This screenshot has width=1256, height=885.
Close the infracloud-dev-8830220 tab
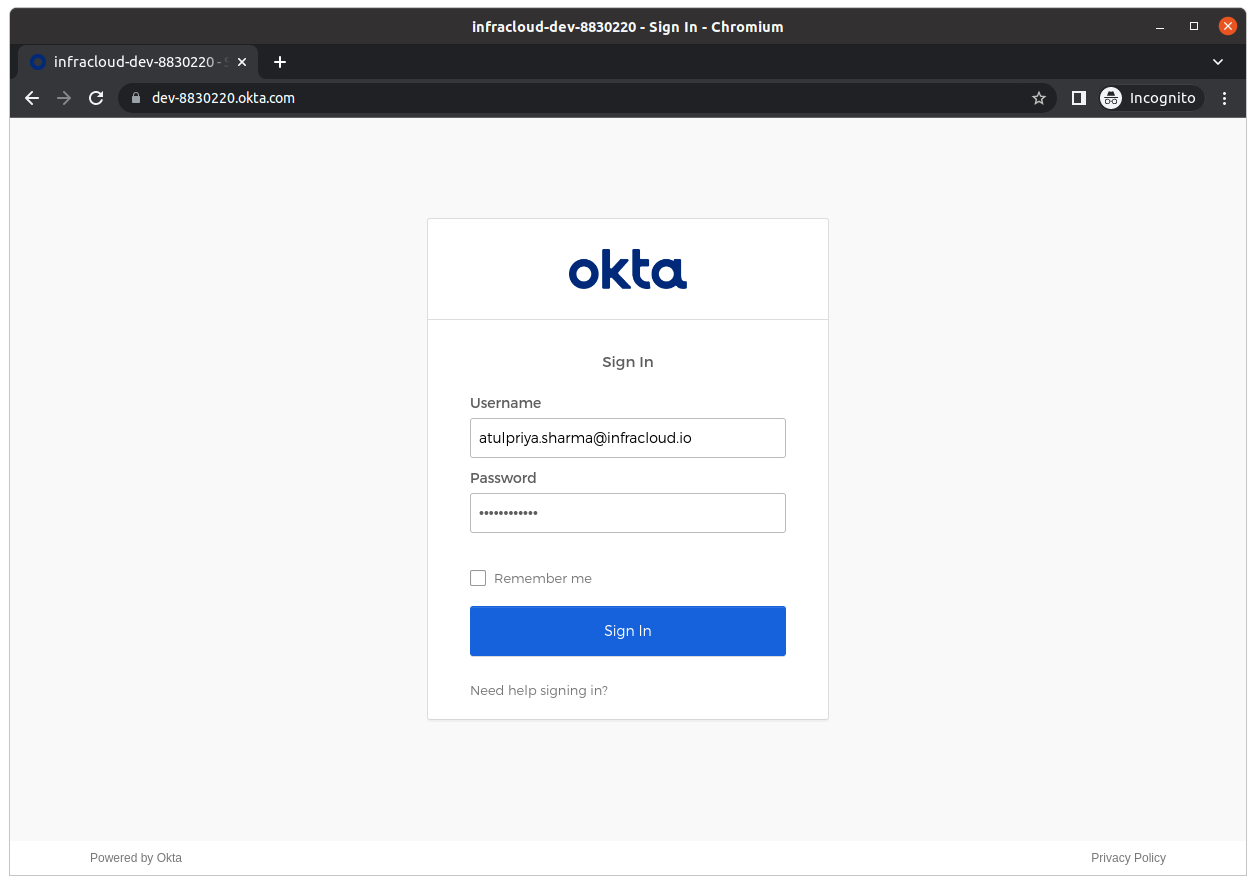pyautogui.click(x=242, y=62)
